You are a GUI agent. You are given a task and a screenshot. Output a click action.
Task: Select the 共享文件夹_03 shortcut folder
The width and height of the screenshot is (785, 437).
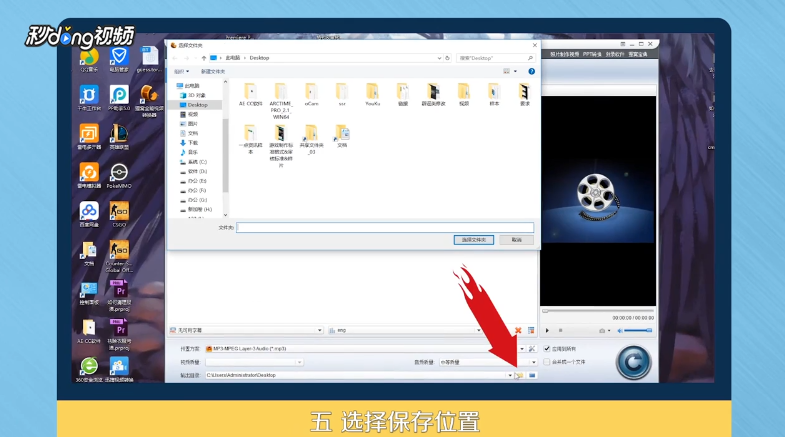311,140
